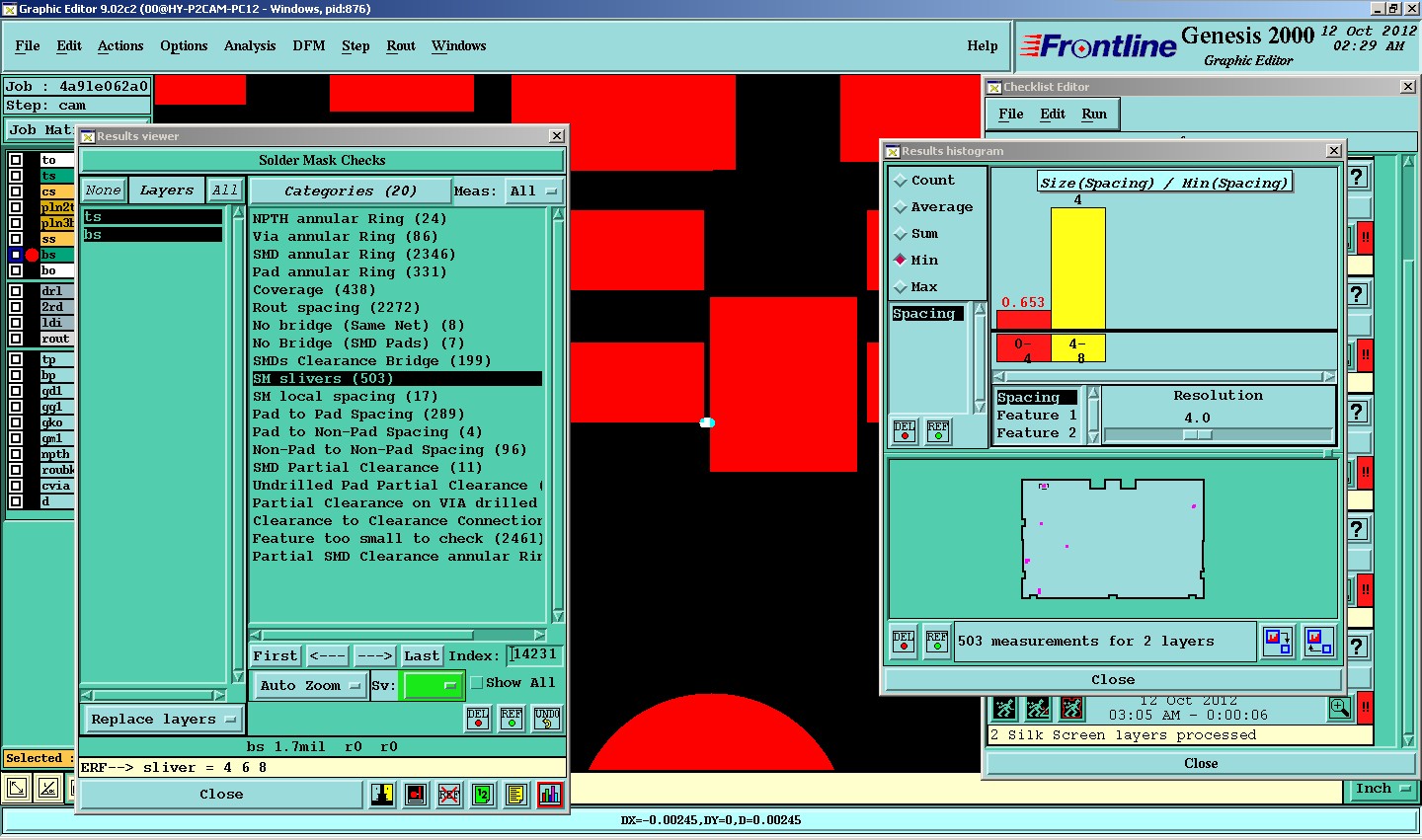Open the Auto Zoom dropdown
This screenshot has height=840, width=1422.
pyautogui.click(x=309, y=686)
